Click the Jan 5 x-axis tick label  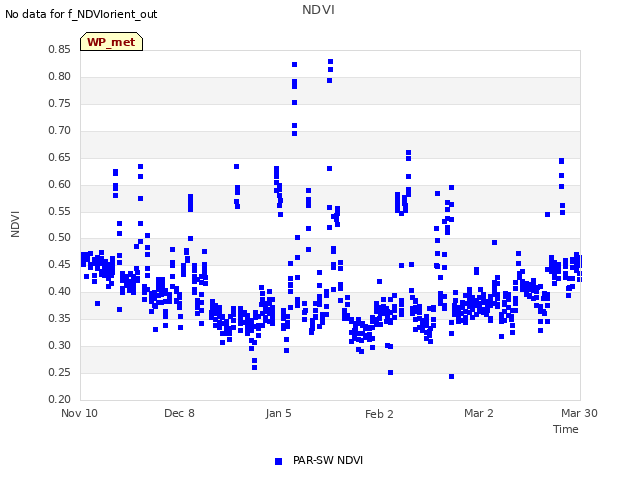pos(279,413)
